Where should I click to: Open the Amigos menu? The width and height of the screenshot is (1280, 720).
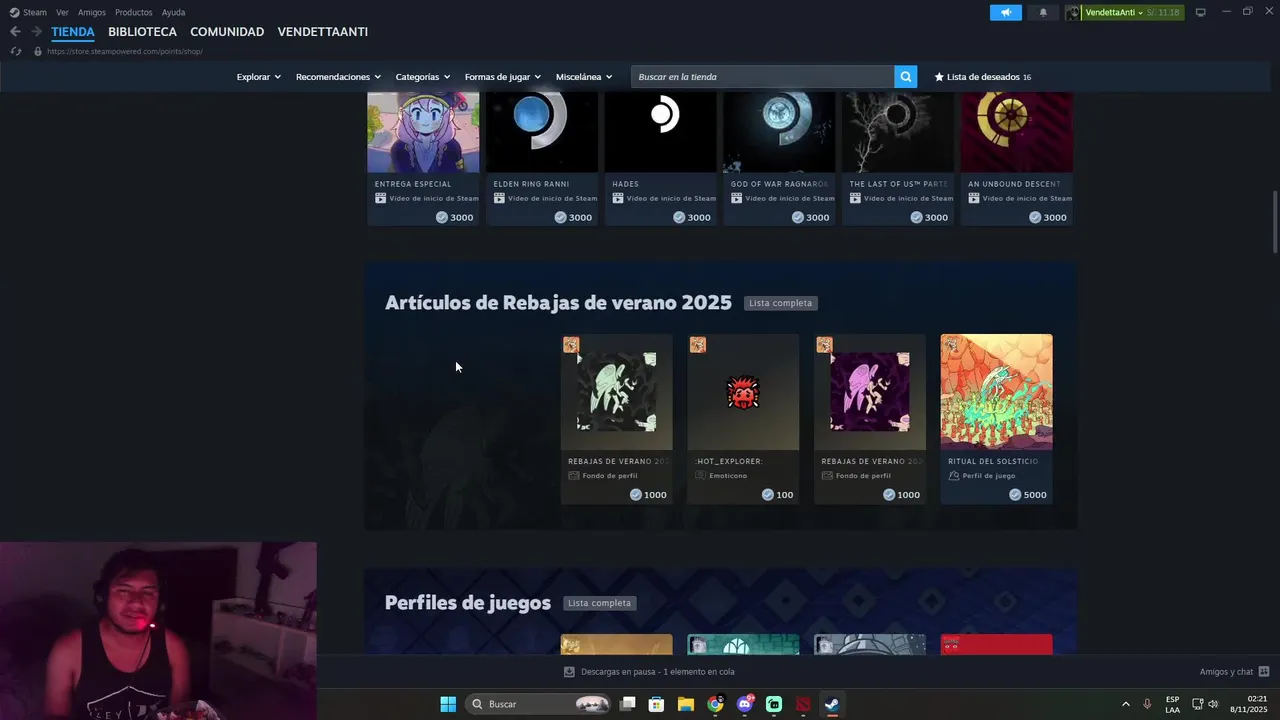[92, 12]
